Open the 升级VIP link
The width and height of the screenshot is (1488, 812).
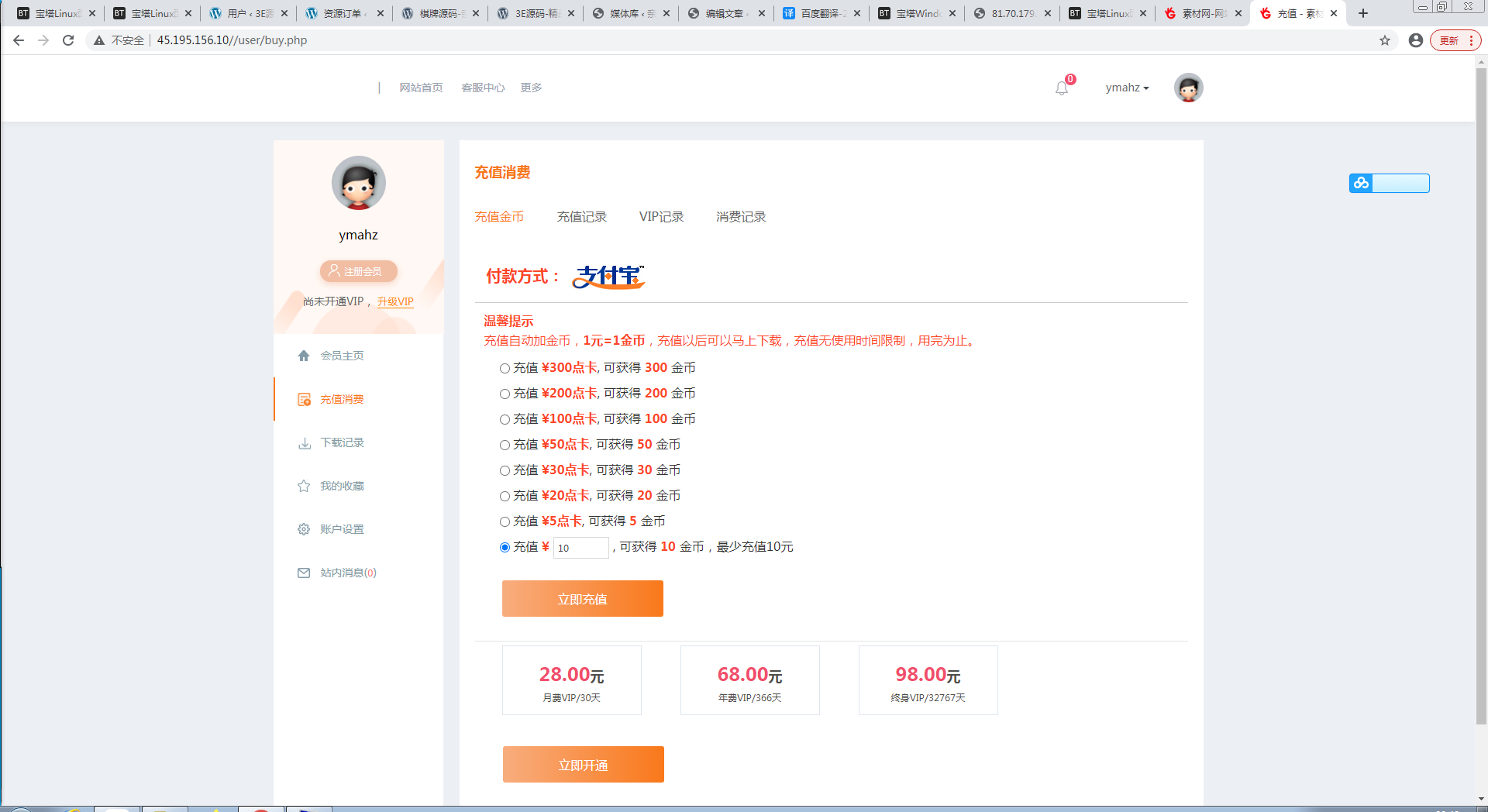pos(395,301)
